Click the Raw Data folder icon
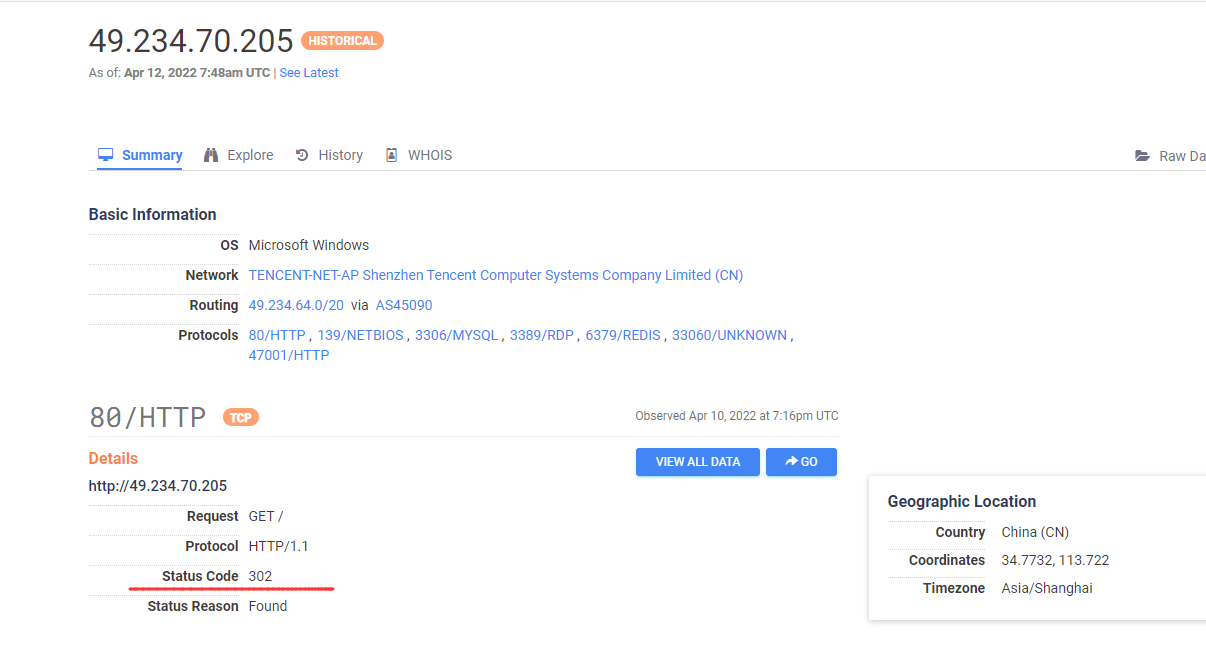1206x645 pixels. (x=1142, y=156)
